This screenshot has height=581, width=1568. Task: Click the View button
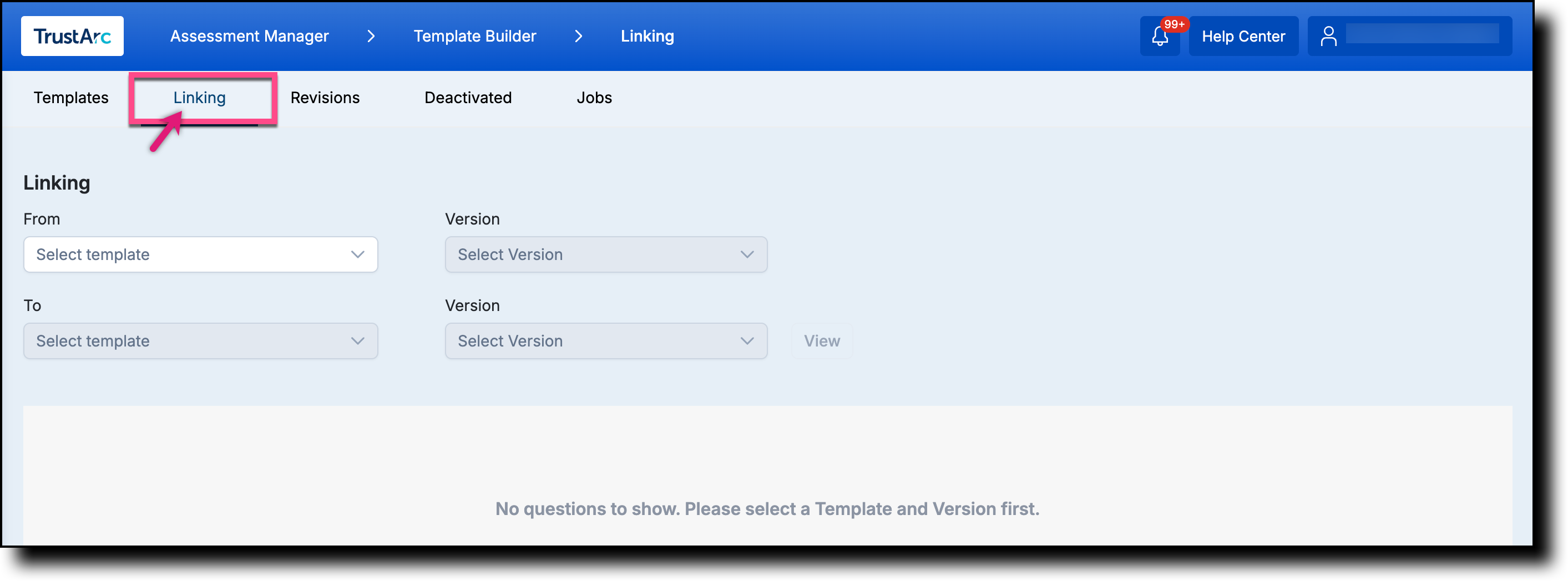pyautogui.click(x=821, y=341)
